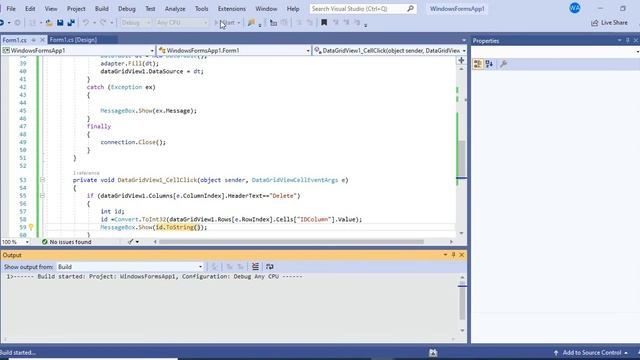The width and height of the screenshot is (640, 360).
Task: Switch to Form1.cs [Design] tab
Action: (73, 40)
